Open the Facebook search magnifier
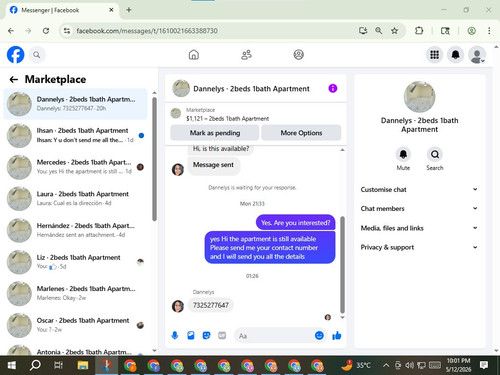500x375 pixels. click(37, 55)
